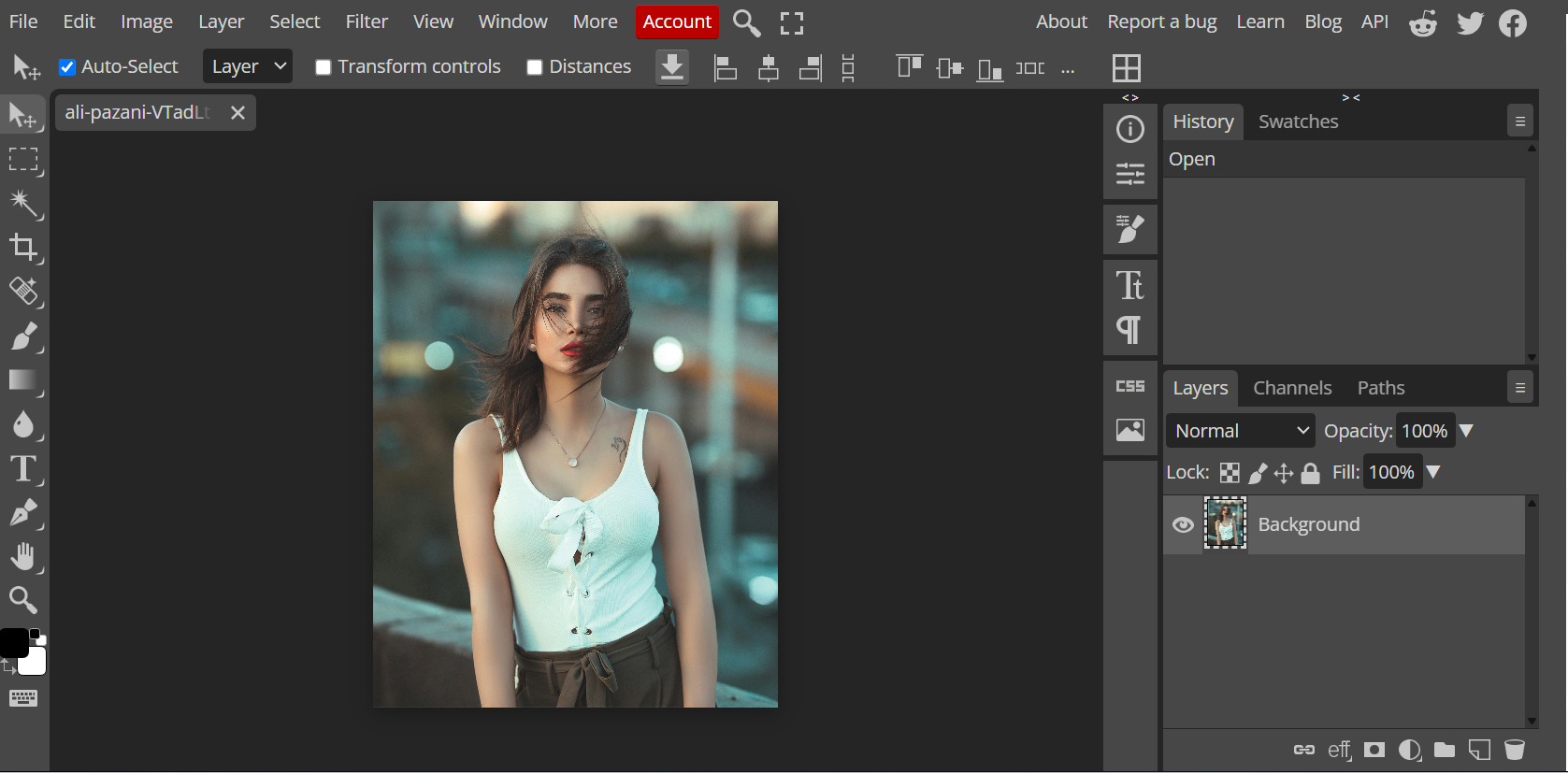Image resolution: width=1568 pixels, height=773 pixels.
Task: Open the Report a bug link
Action: pos(1161,21)
